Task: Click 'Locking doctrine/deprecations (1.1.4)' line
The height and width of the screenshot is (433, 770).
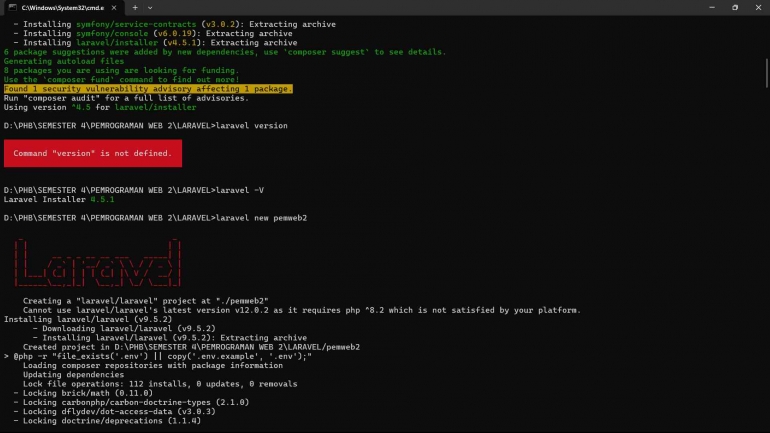Action: 107,421
